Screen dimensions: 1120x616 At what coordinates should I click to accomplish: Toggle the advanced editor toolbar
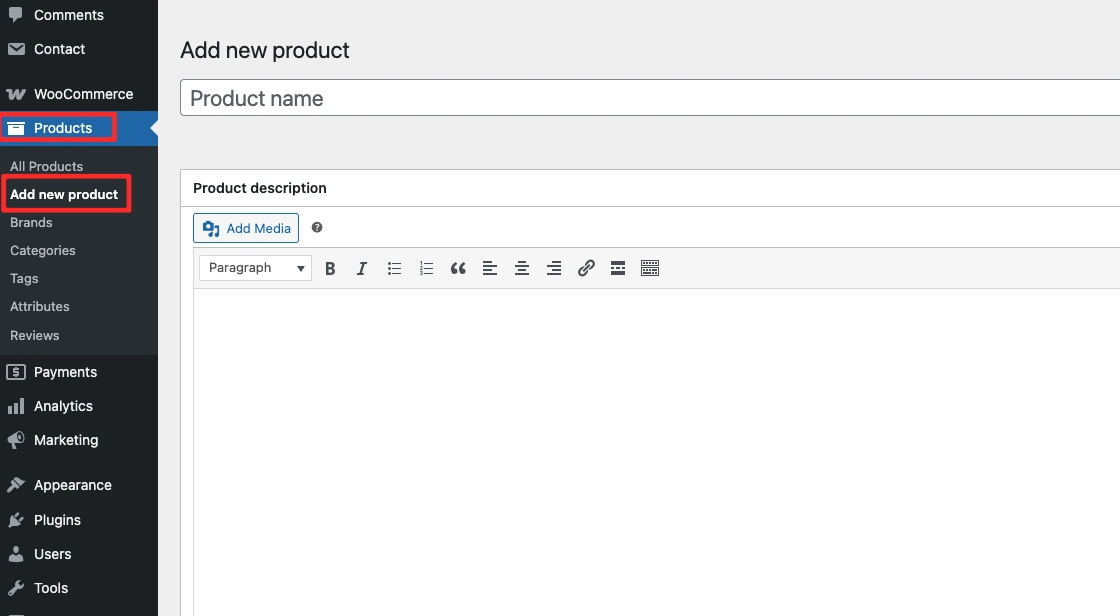coord(650,268)
